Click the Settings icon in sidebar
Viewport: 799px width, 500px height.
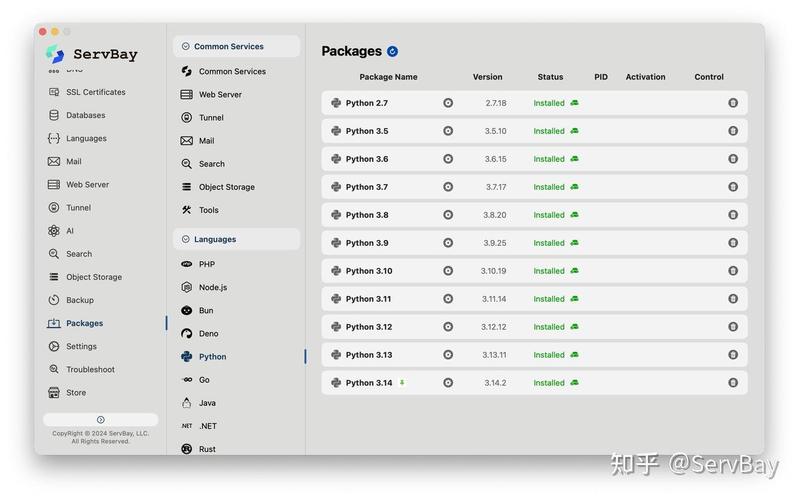click(x=54, y=347)
